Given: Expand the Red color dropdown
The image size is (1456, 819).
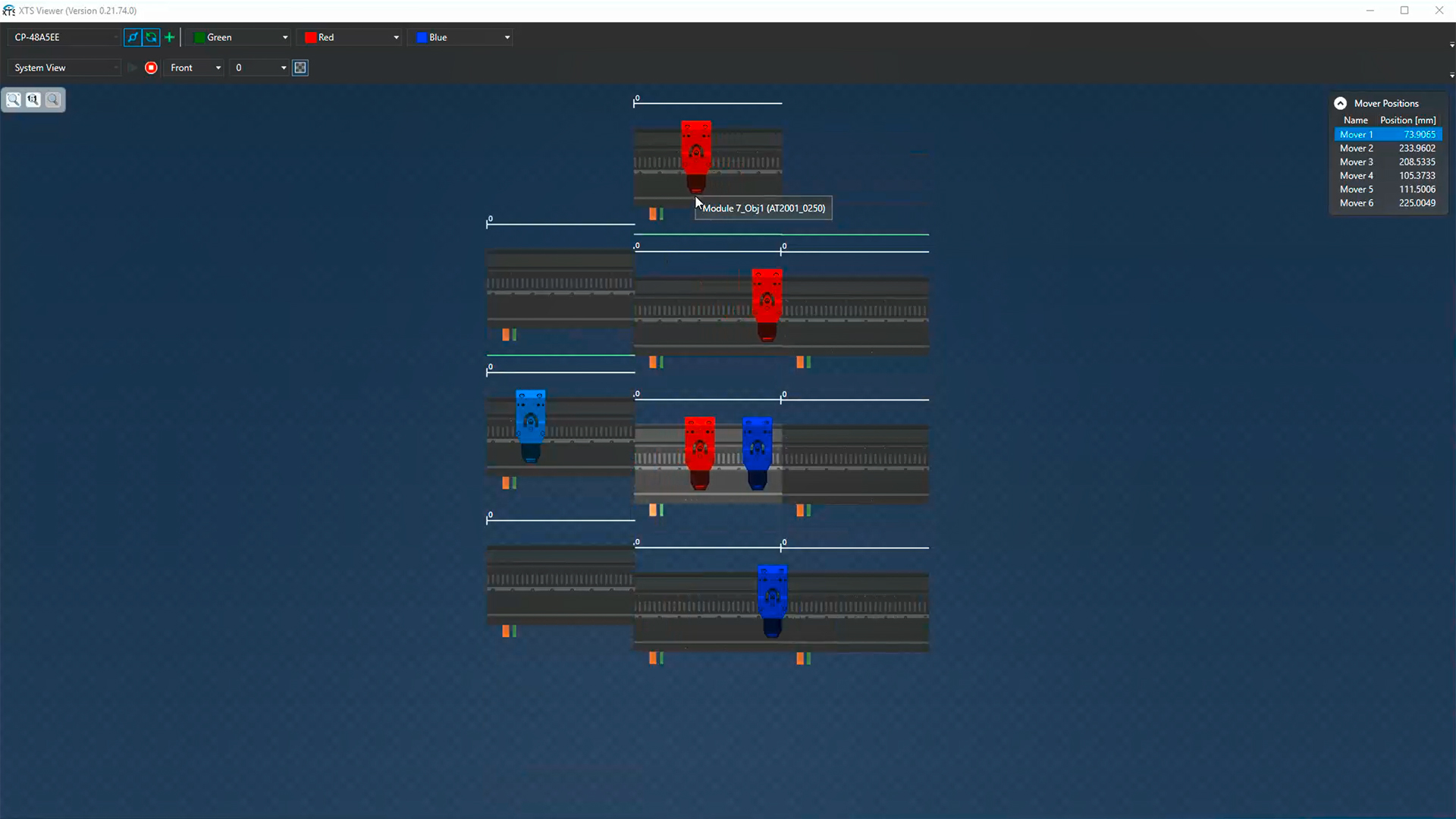Looking at the screenshot, I should (x=394, y=37).
